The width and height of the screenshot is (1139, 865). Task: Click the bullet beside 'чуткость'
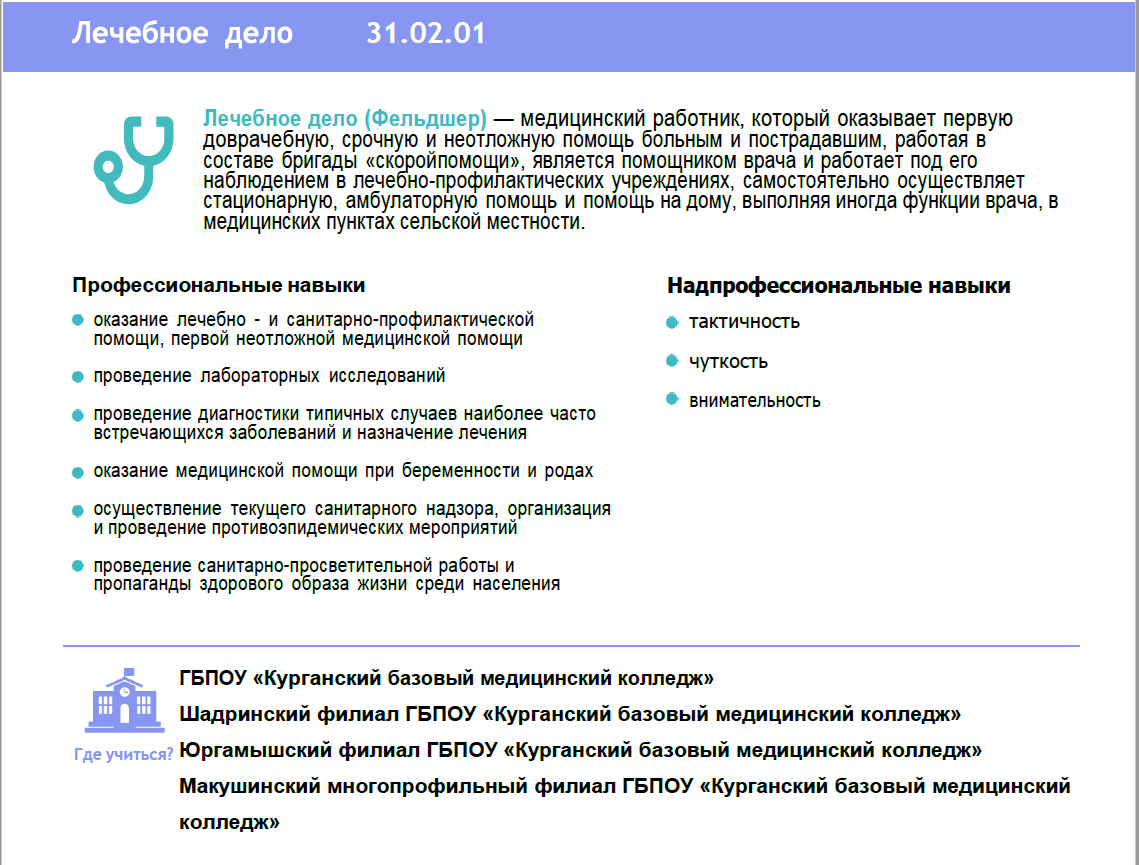tap(672, 360)
